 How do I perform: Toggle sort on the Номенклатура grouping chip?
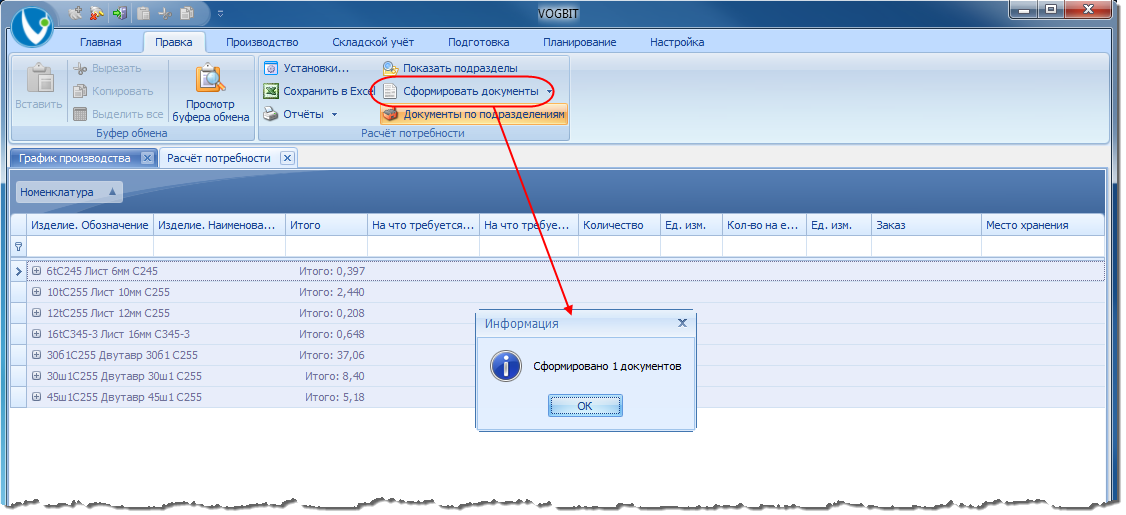[70, 192]
